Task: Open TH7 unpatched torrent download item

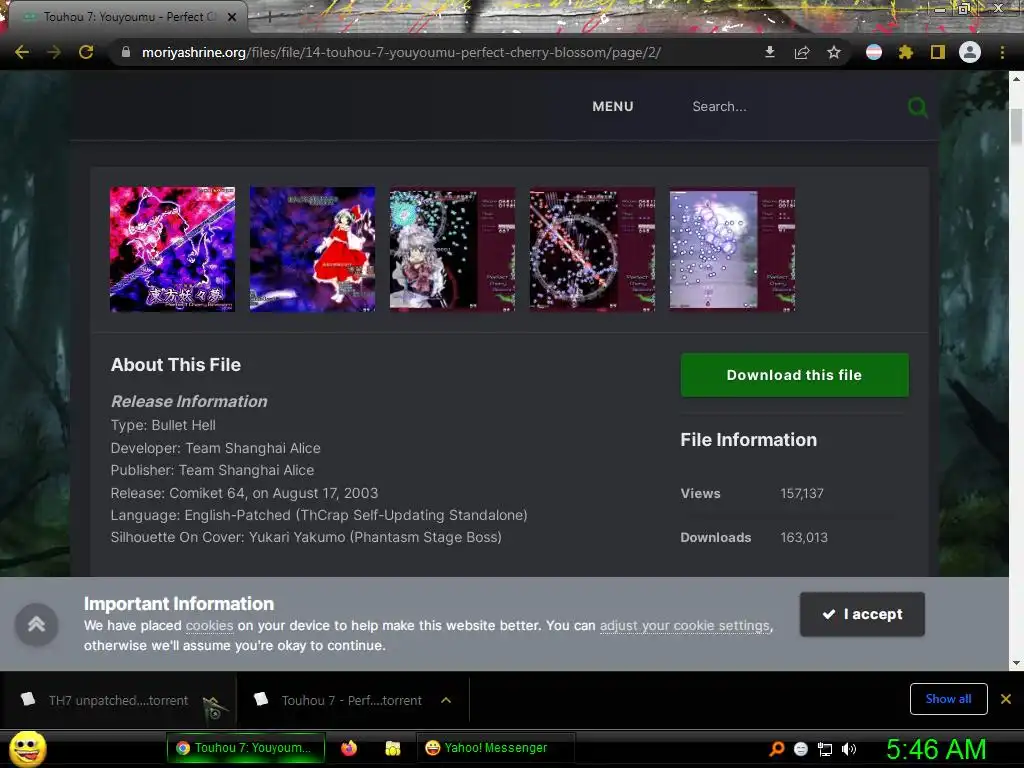Action: [x=118, y=700]
